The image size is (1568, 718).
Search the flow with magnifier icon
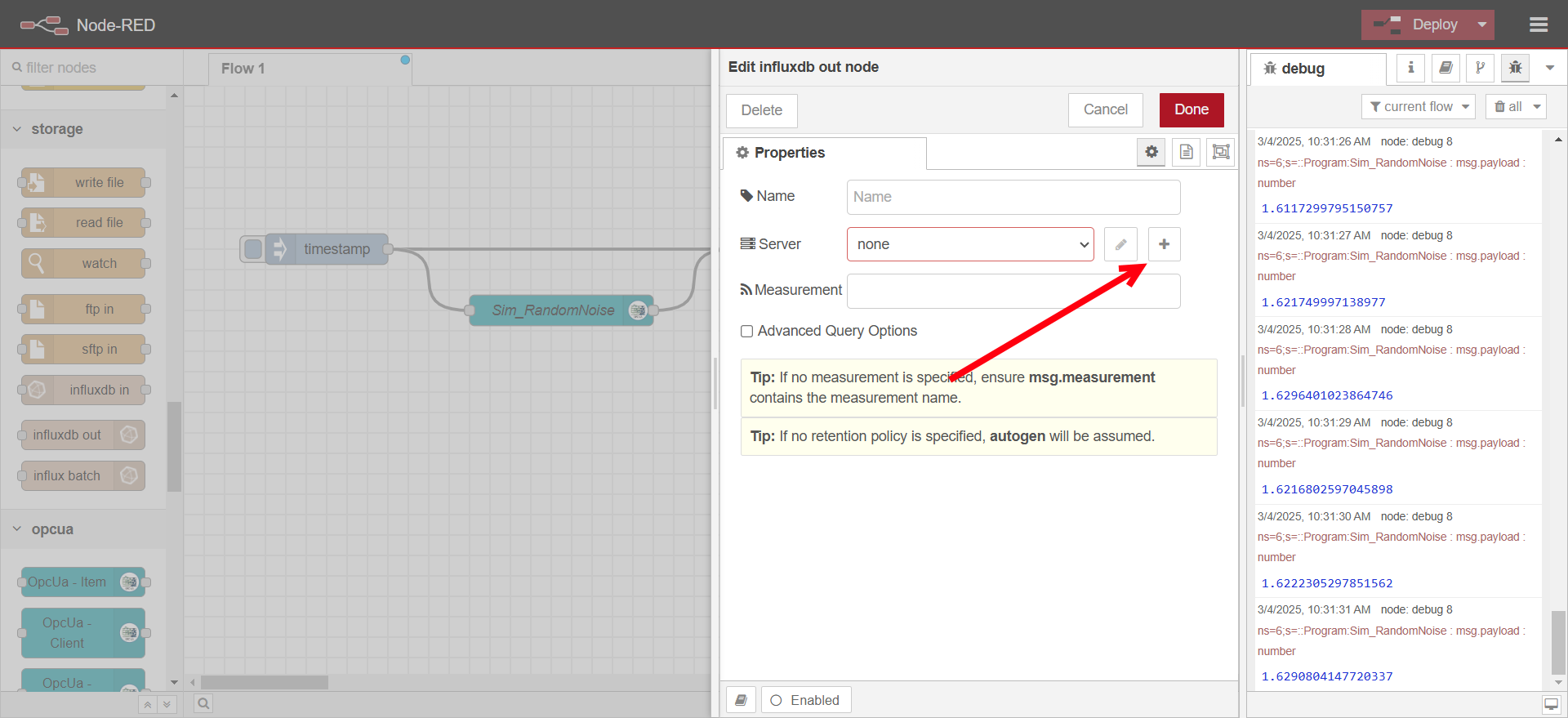[x=203, y=703]
